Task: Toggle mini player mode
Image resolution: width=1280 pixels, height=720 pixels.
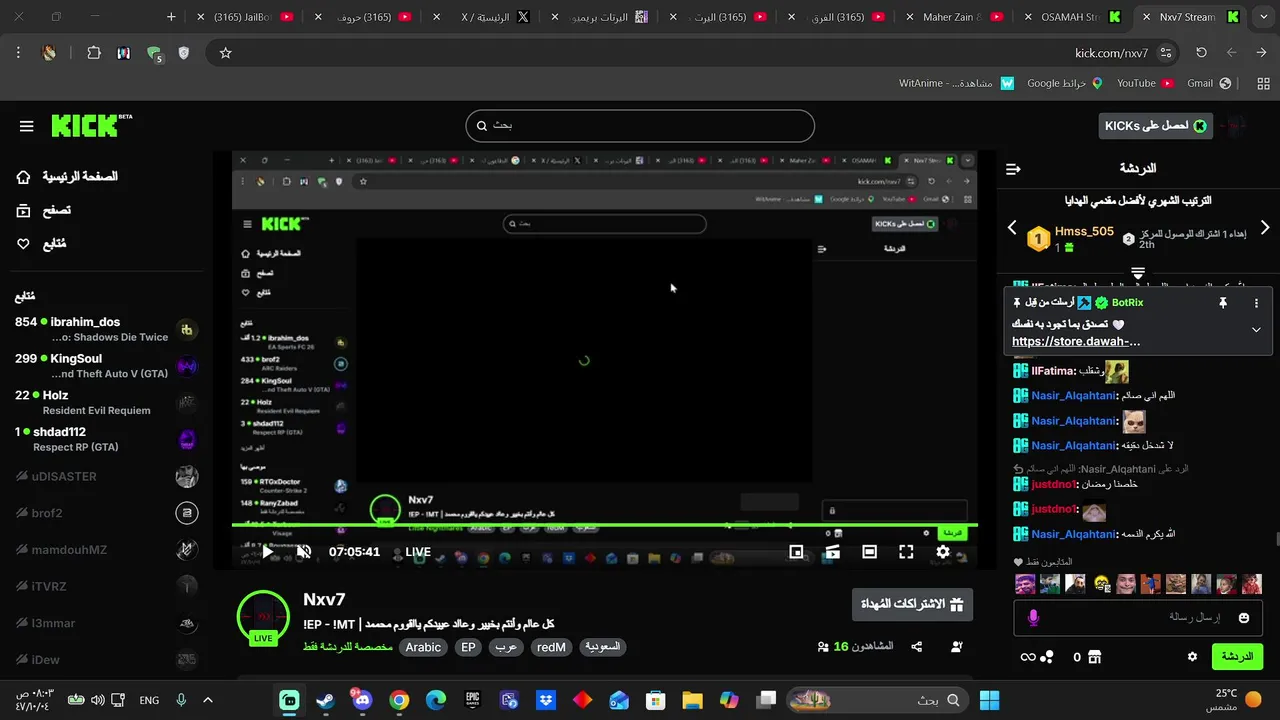Action: click(796, 551)
